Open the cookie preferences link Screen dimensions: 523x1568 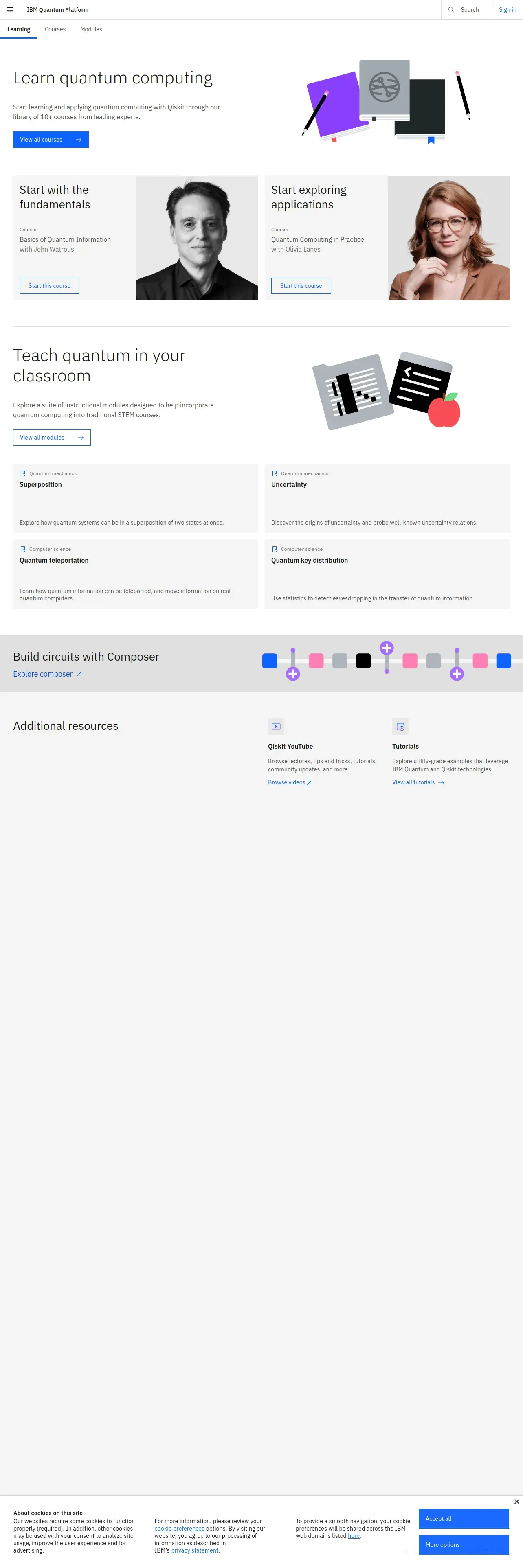point(179,1529)
